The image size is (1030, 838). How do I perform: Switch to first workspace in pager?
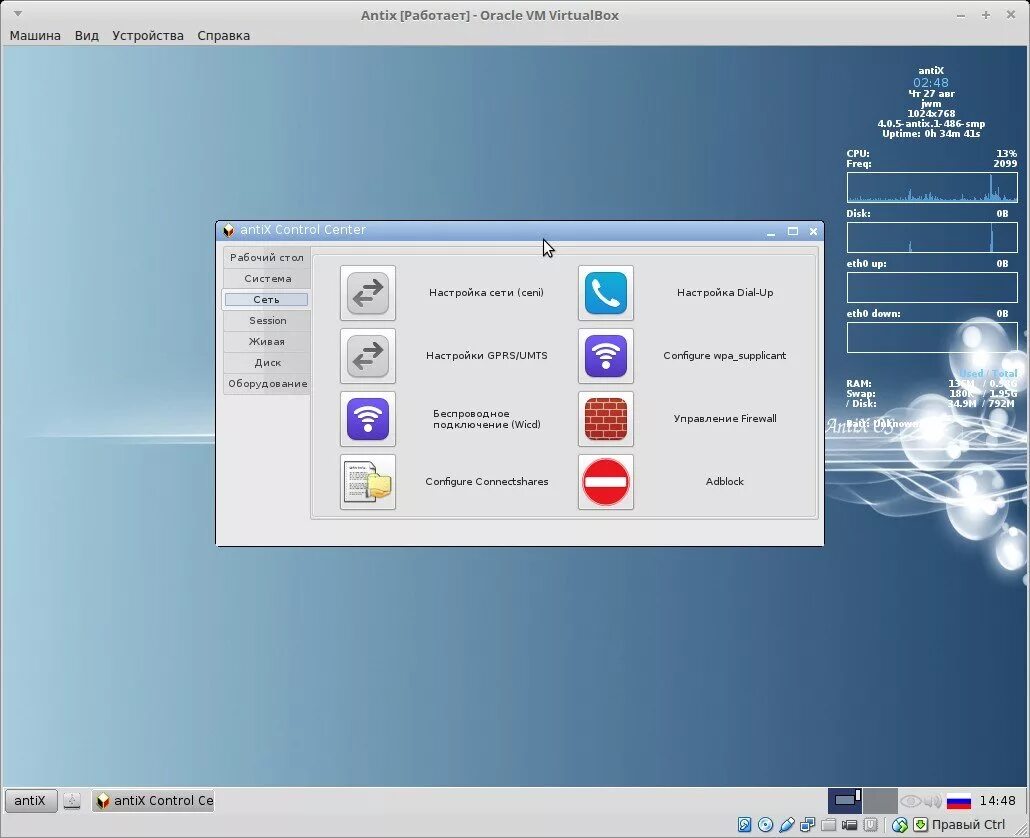[845, 801]
